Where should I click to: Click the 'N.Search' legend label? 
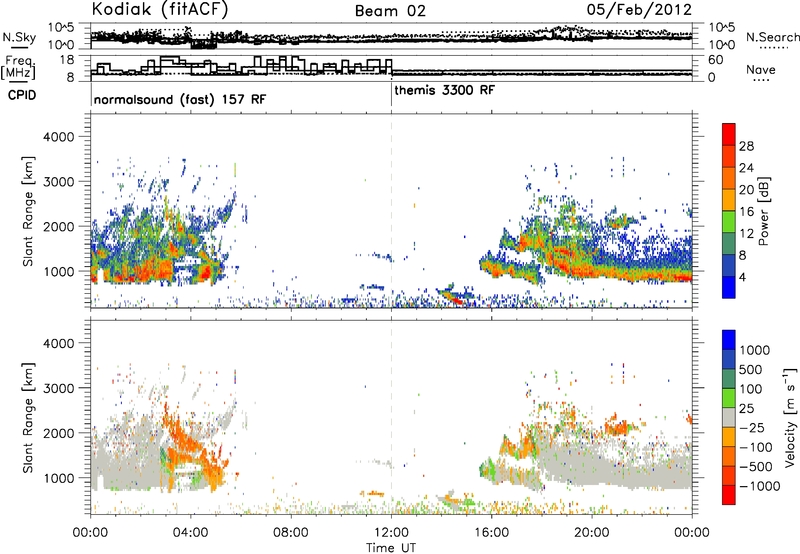tap(772, 37)
